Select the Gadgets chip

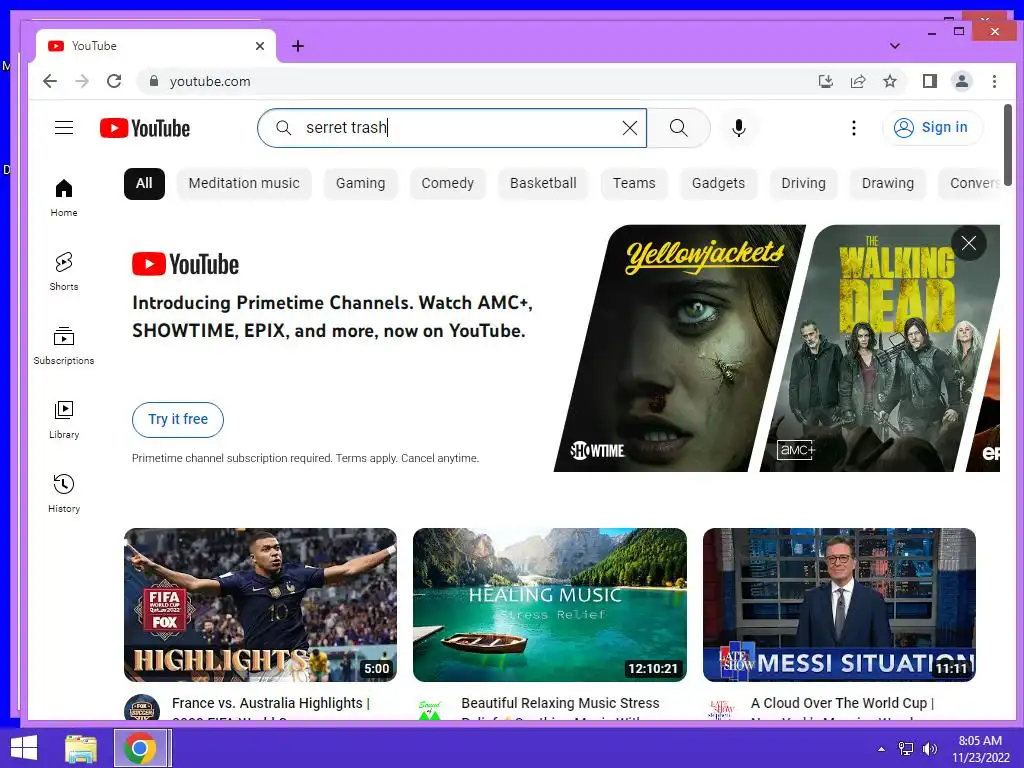pyautogui.click(x=718, y=184)
